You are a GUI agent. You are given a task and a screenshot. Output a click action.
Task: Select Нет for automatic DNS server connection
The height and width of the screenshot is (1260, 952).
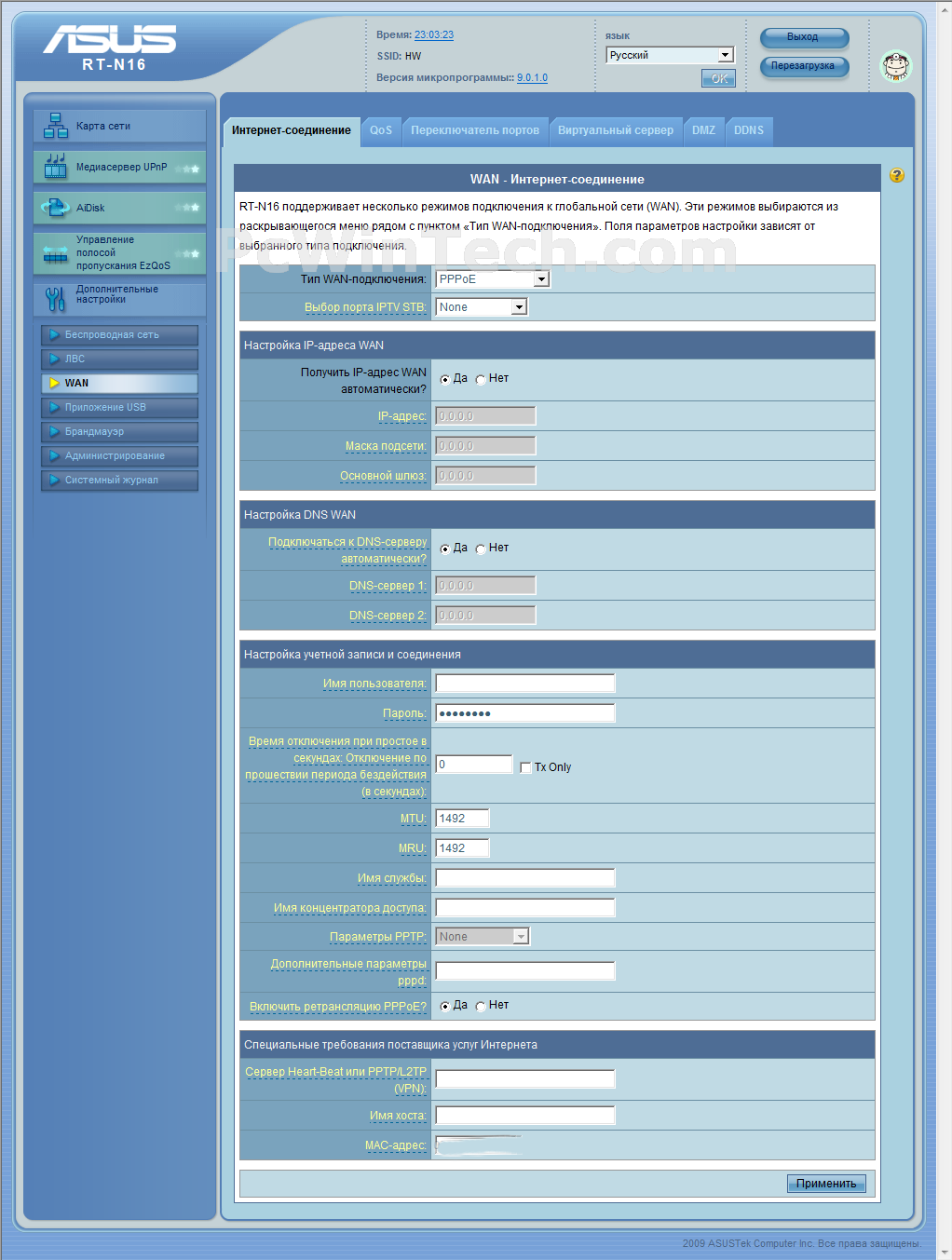(x=481, y=549)
